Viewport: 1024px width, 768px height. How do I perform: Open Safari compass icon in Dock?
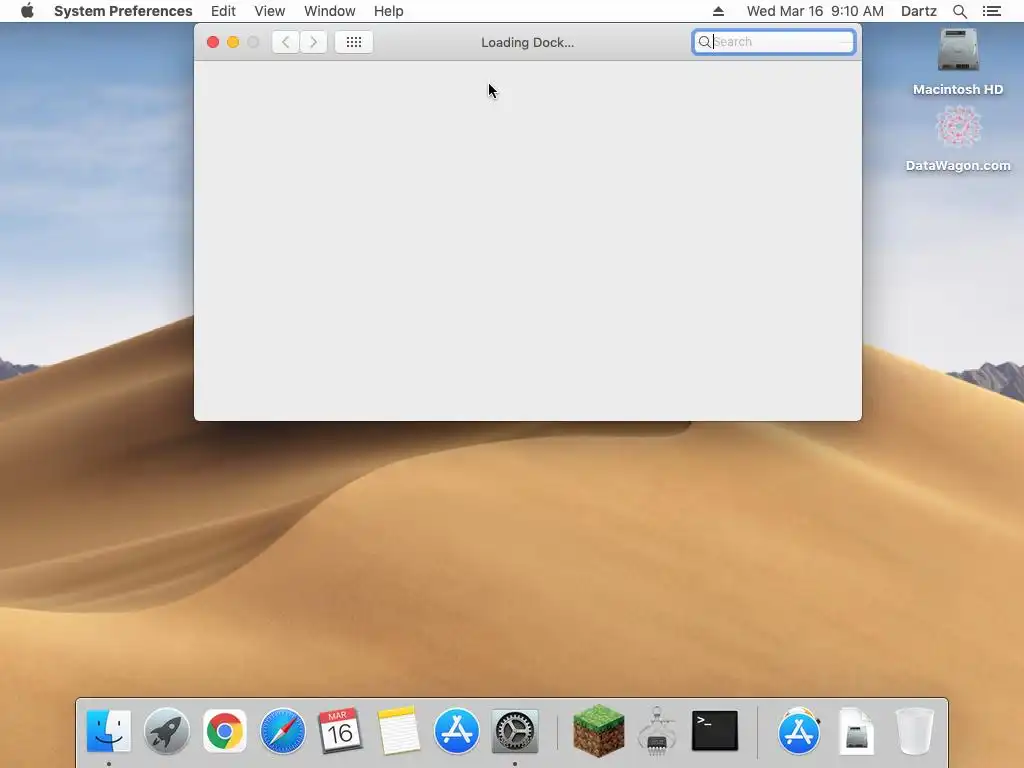click(282, 731)
